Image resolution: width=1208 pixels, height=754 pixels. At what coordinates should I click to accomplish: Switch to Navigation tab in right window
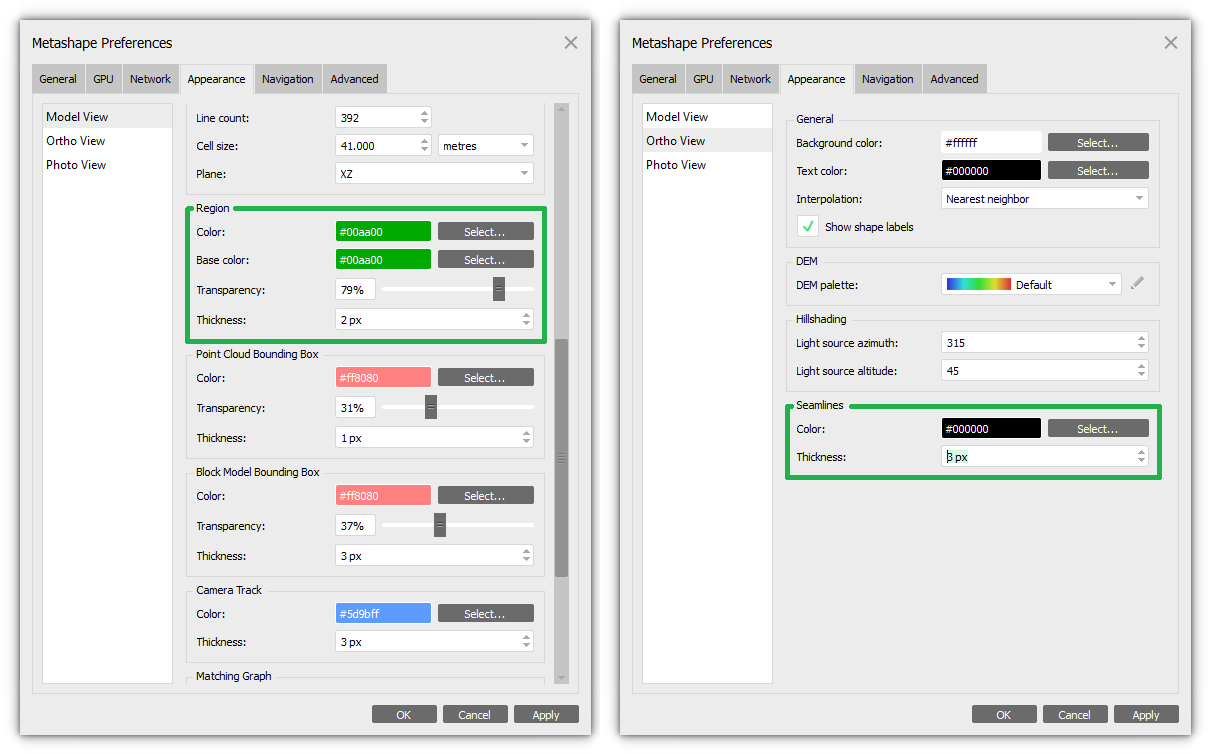pos(888,79)
